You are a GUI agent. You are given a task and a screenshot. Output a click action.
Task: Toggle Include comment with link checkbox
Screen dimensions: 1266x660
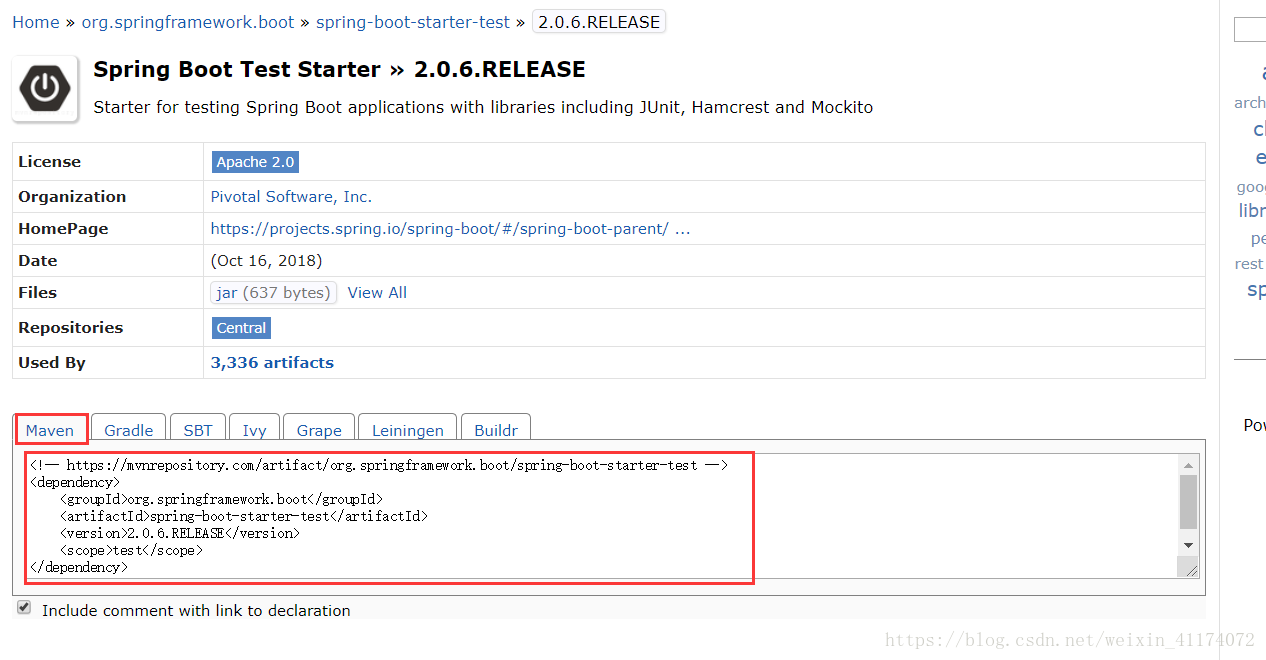[x=24, y=608]
